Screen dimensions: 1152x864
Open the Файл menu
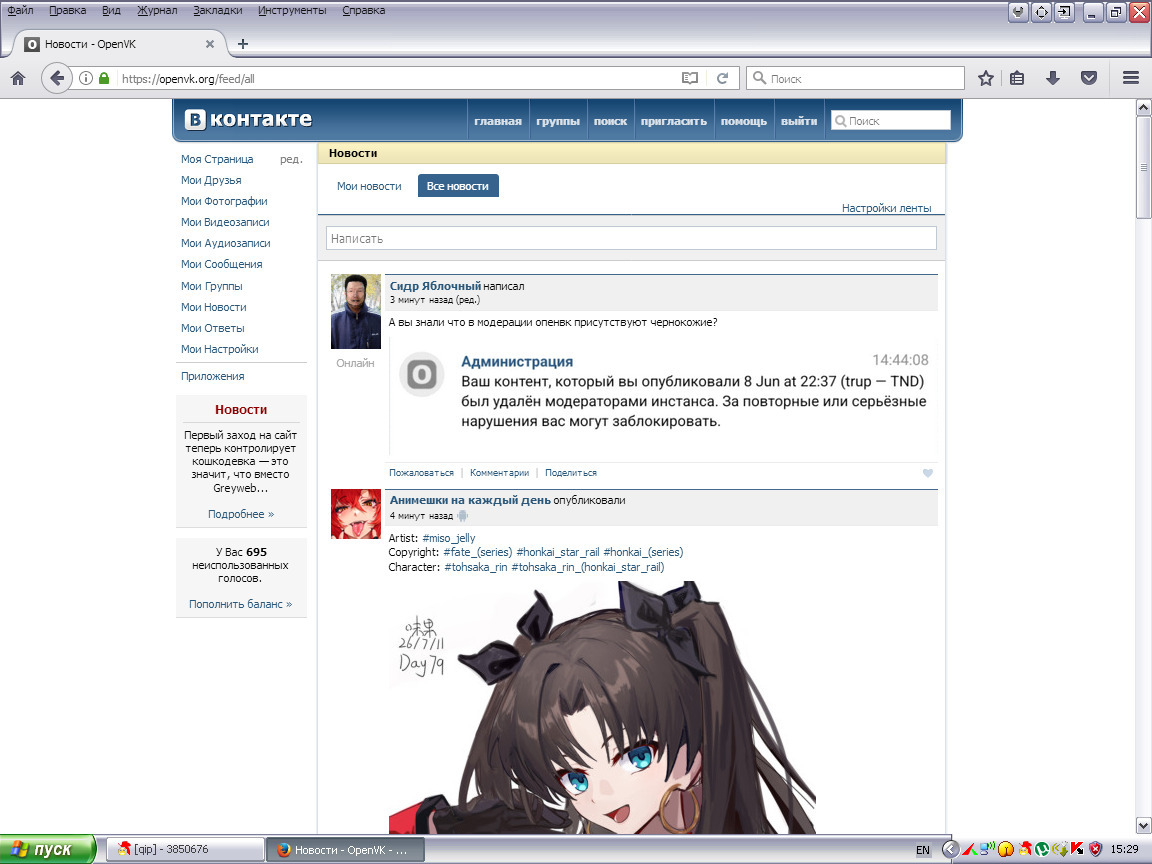[20, 10]
